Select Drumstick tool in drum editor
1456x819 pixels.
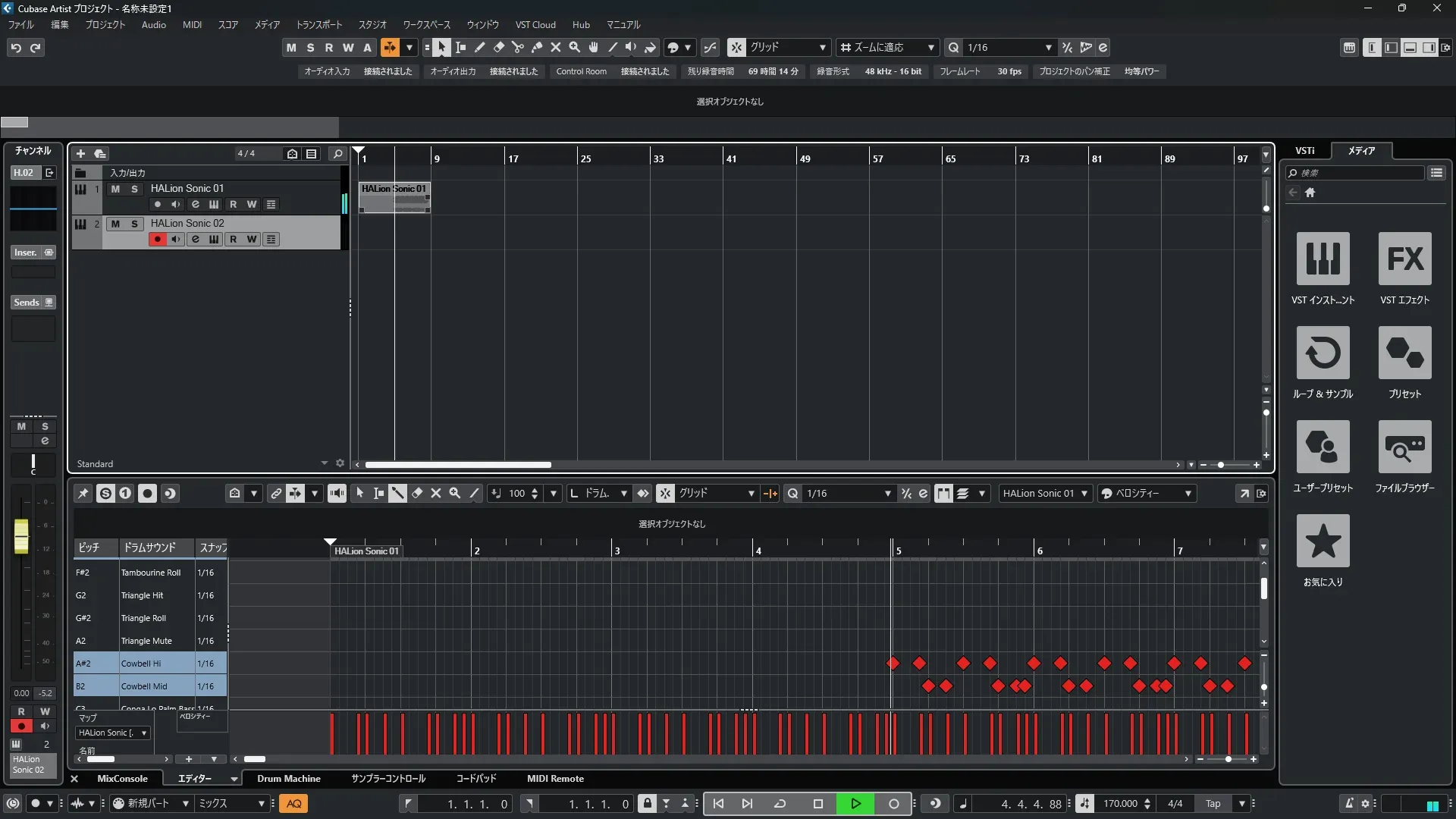(397, 494)
